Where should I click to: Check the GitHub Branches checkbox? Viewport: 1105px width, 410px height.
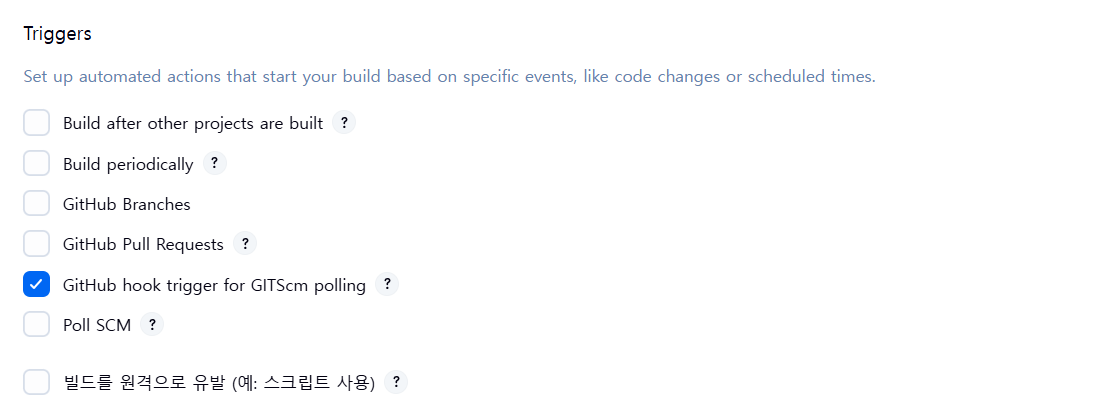[37, 203]
